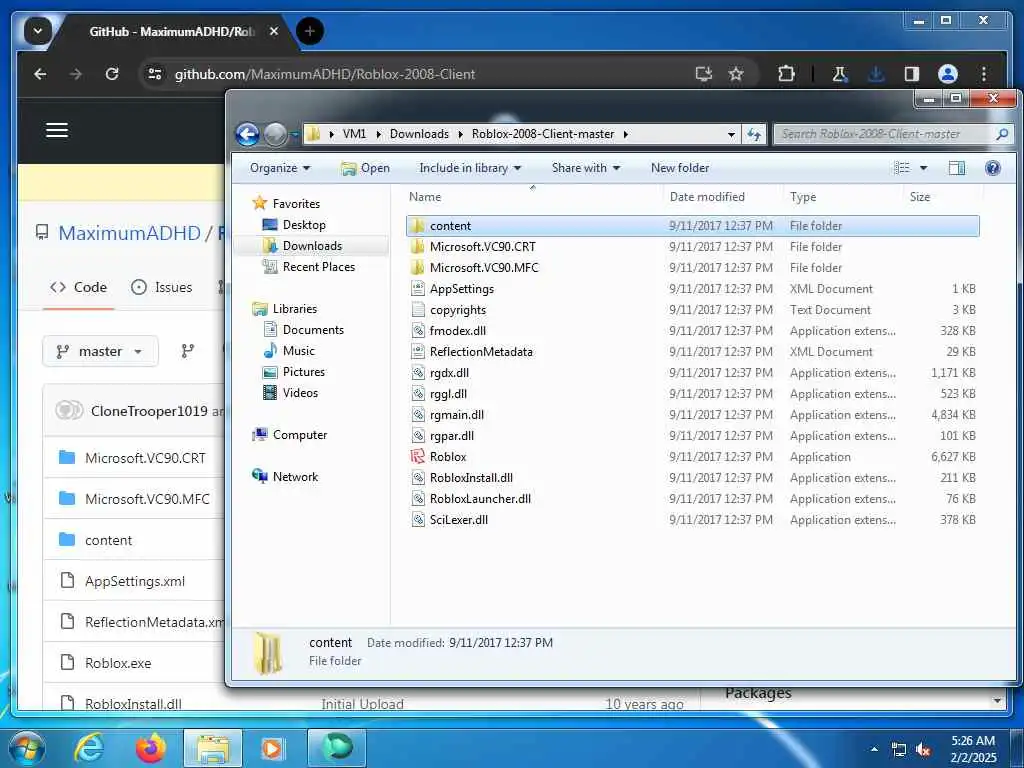The height and width of the screenshot is (768, 1024).
Task: Select SciLexer.dll file row
Action: [692, 520]
